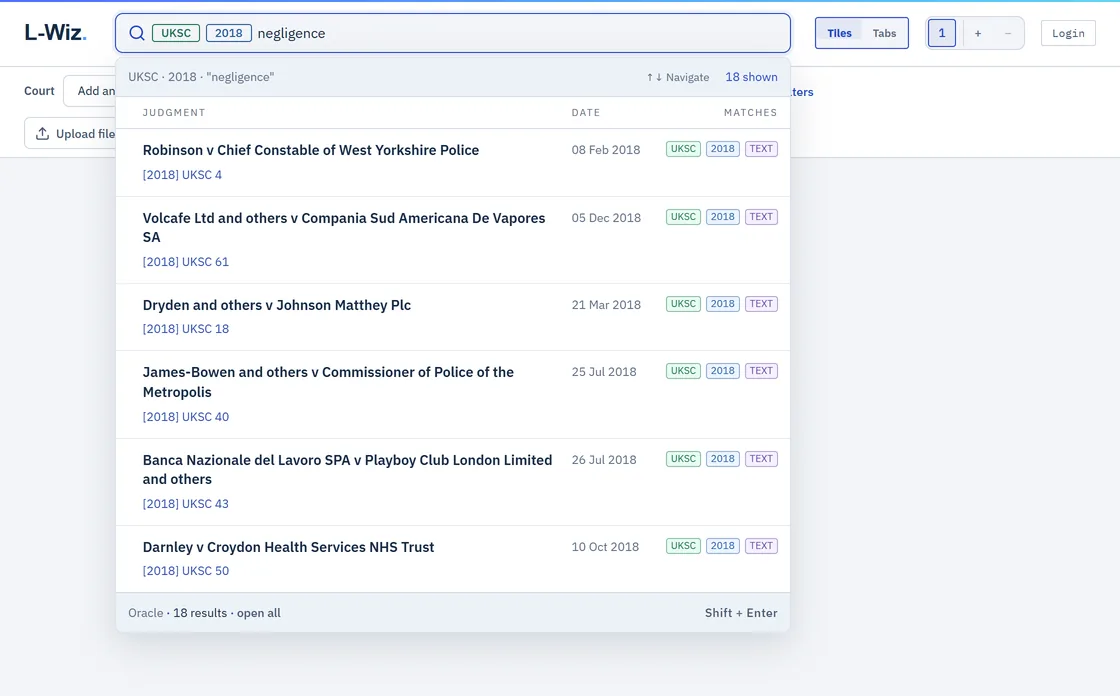Click date 05 Dec 2018
The height and width of the screenshot is (696, 1120).
click(x=606, y=217)
